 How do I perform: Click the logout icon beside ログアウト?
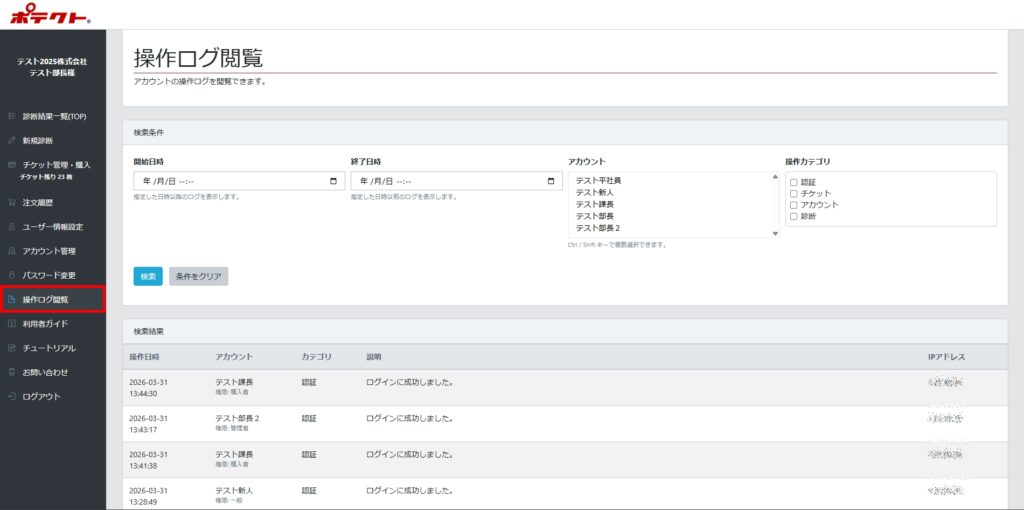click(x=11, y=396)
